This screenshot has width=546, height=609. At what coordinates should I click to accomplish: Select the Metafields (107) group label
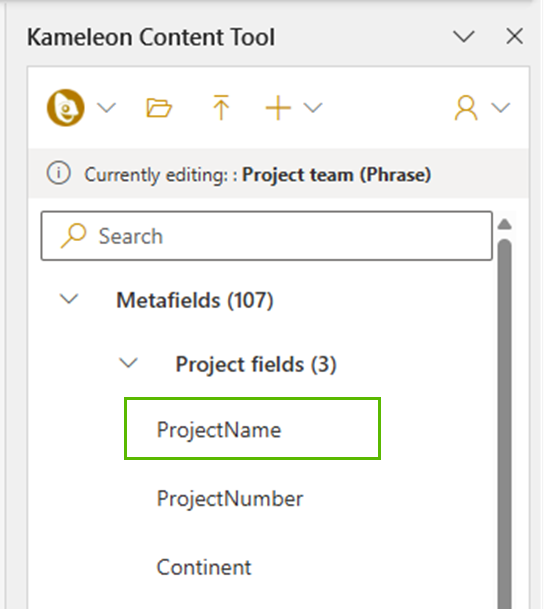tap(195, 300)
